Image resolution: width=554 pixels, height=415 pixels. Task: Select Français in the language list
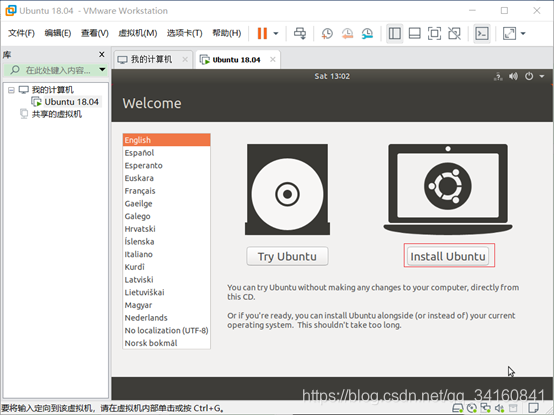[x=167, y=191]
